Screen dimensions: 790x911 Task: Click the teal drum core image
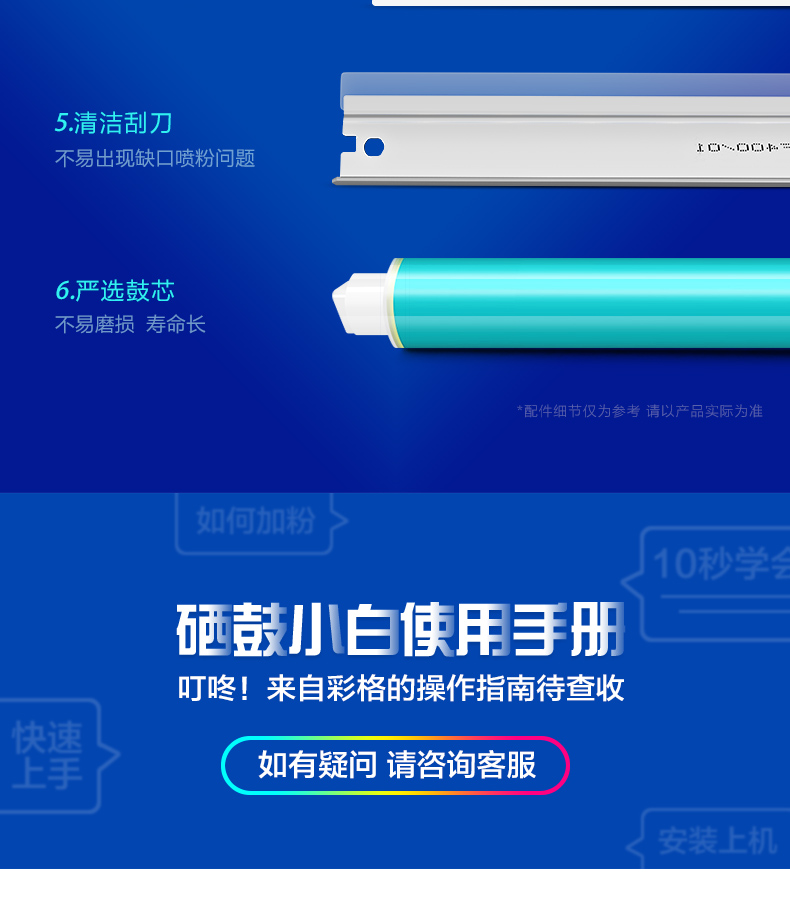pos(561,303)
